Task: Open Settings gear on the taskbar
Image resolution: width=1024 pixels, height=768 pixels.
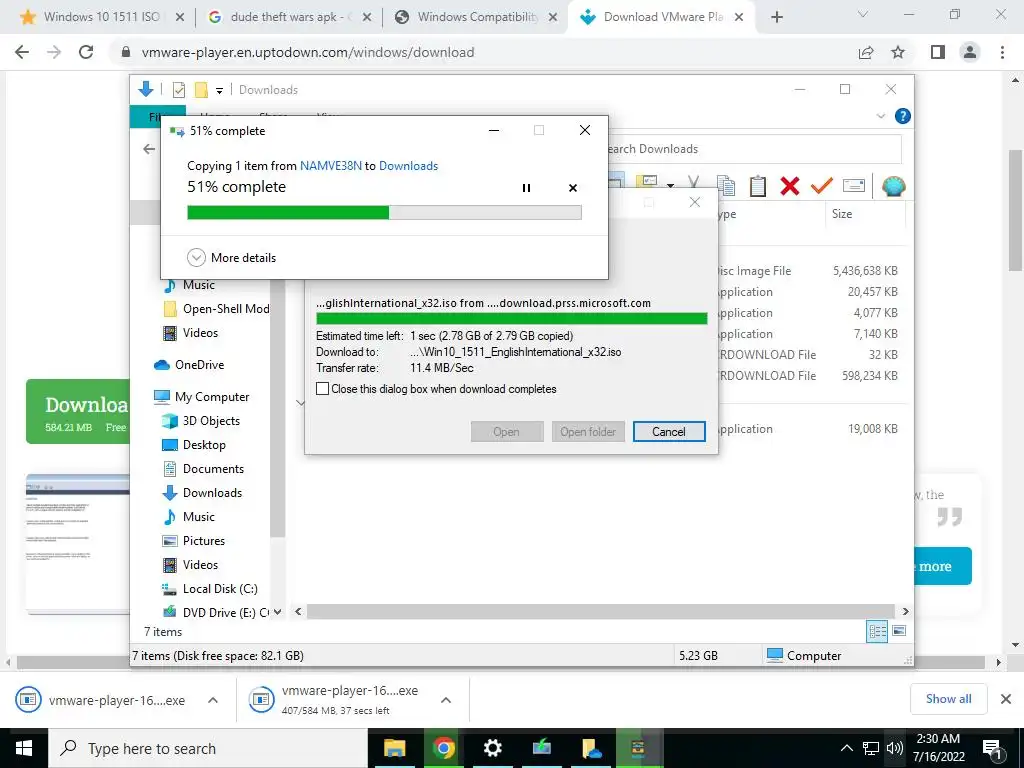Action: [x=492, y=748]
